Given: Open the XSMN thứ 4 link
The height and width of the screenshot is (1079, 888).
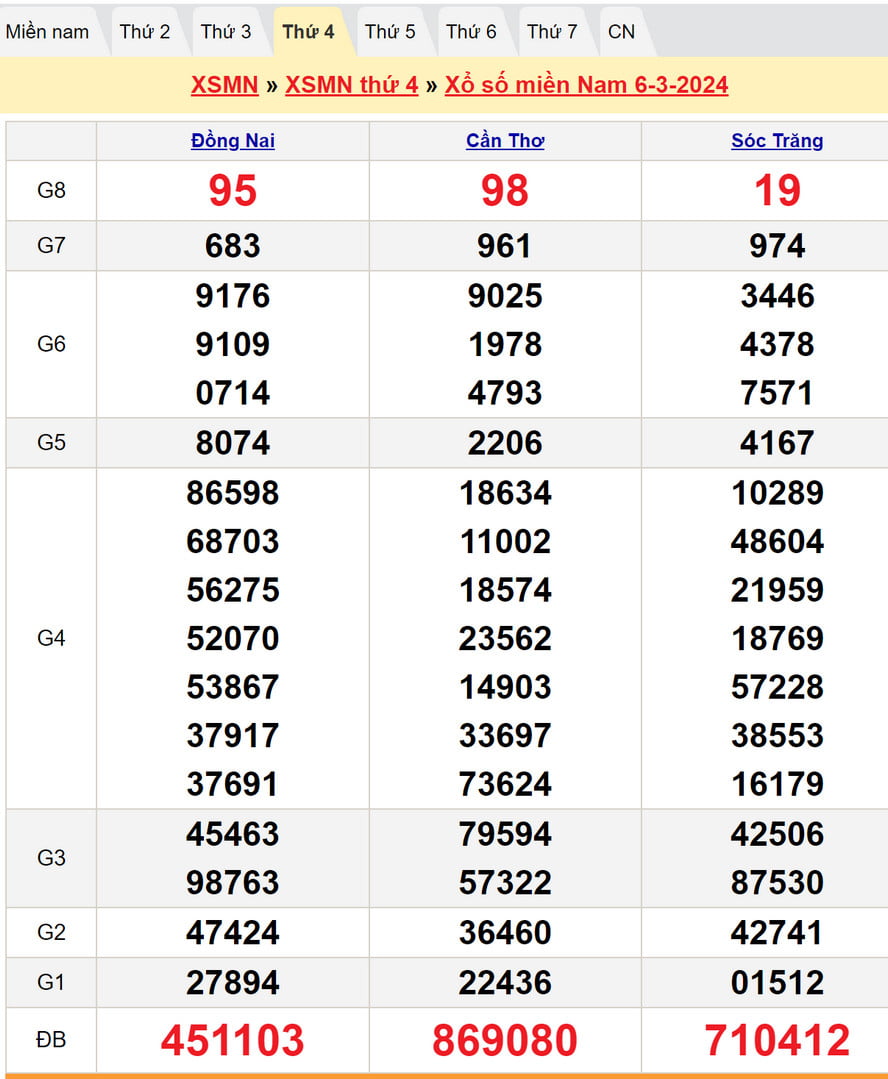Looking at the screenshot, I should [x=351, y=85].
